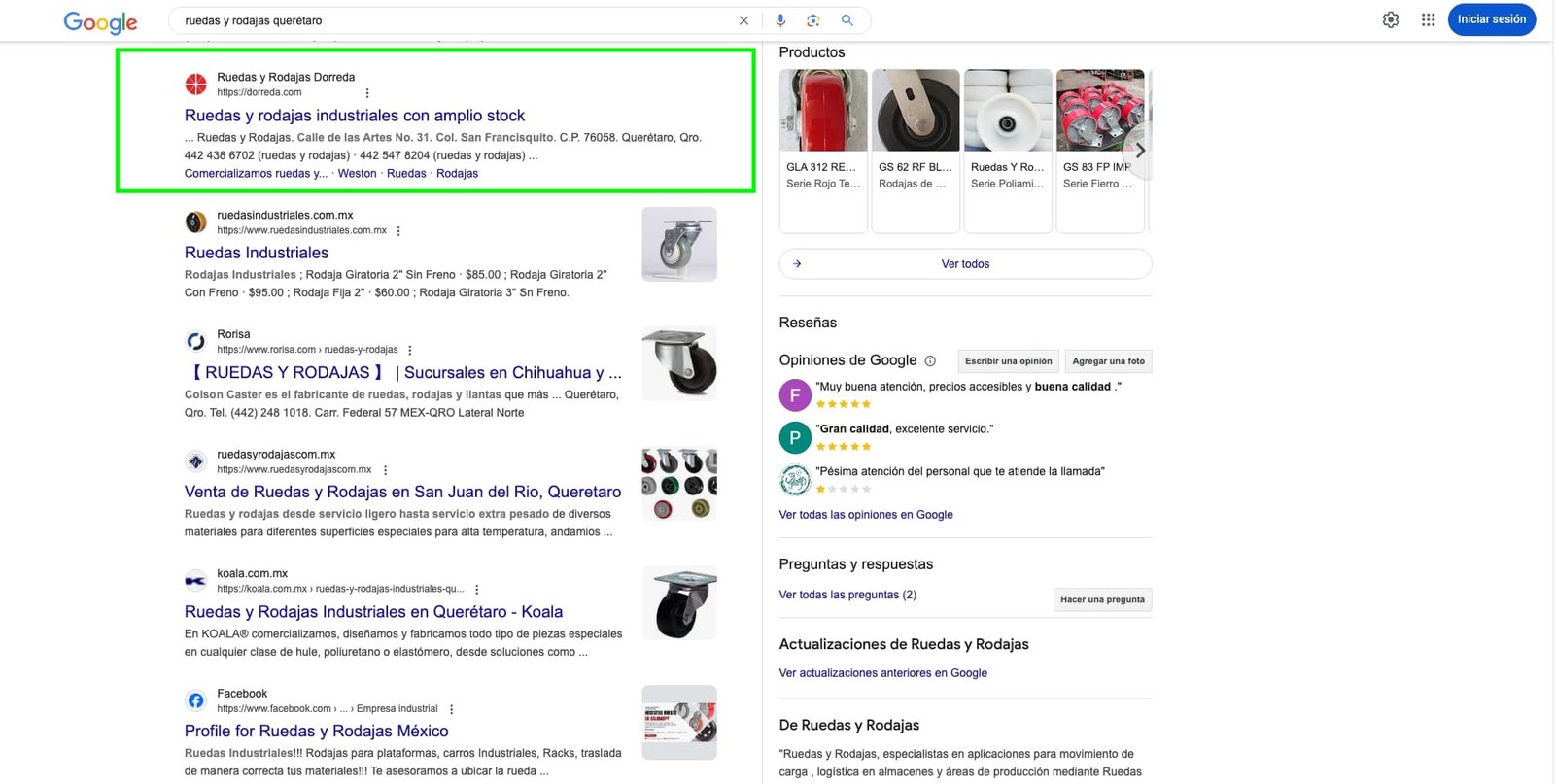Click the P reviewer avatar
Image resolution: width=1555 pixels, height=784 pixels.
(x=795, y=438)
